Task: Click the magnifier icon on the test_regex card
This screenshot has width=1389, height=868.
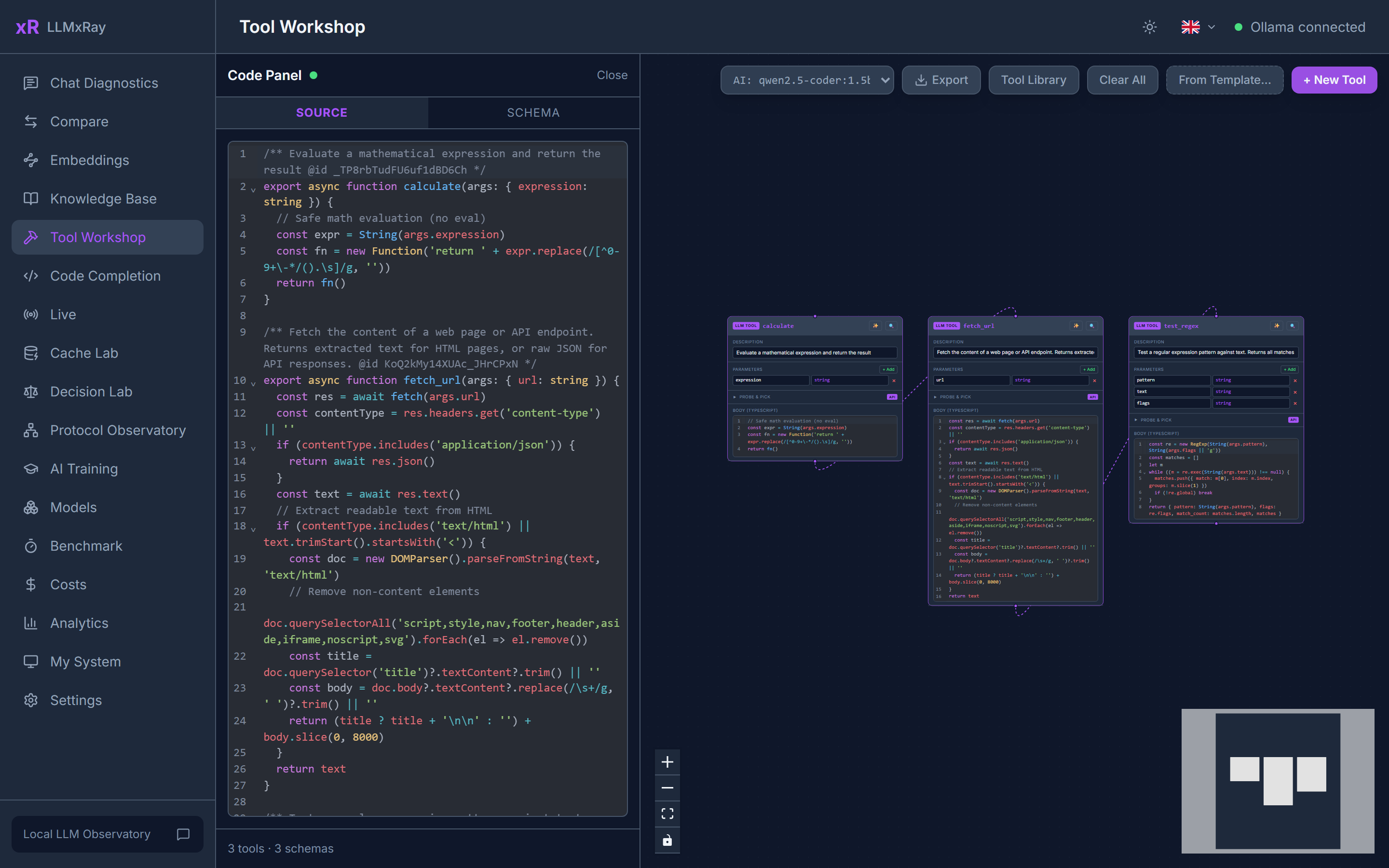Action: click(x=1292, y=325)
